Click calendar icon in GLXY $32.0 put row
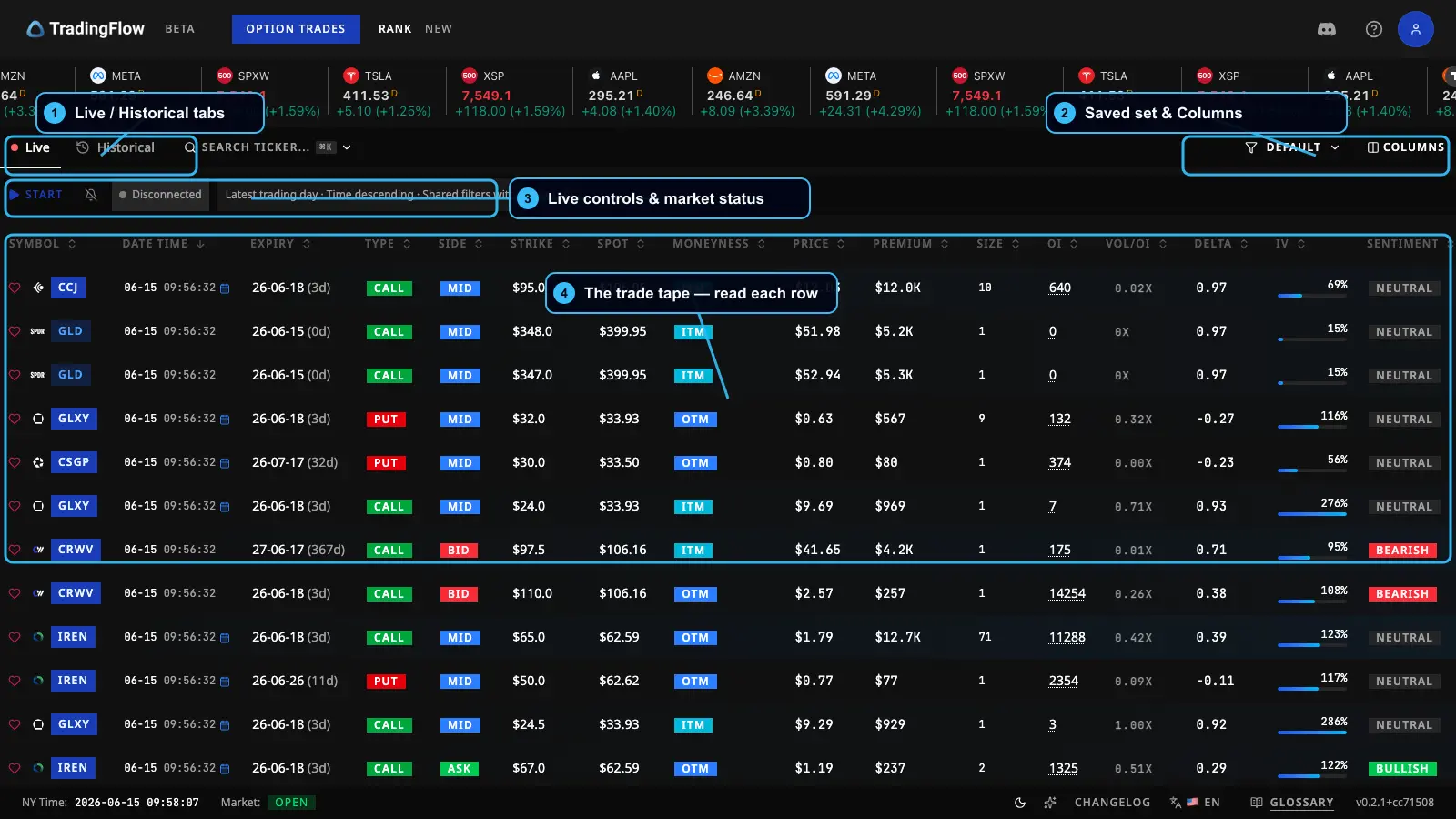 (225, 420)
